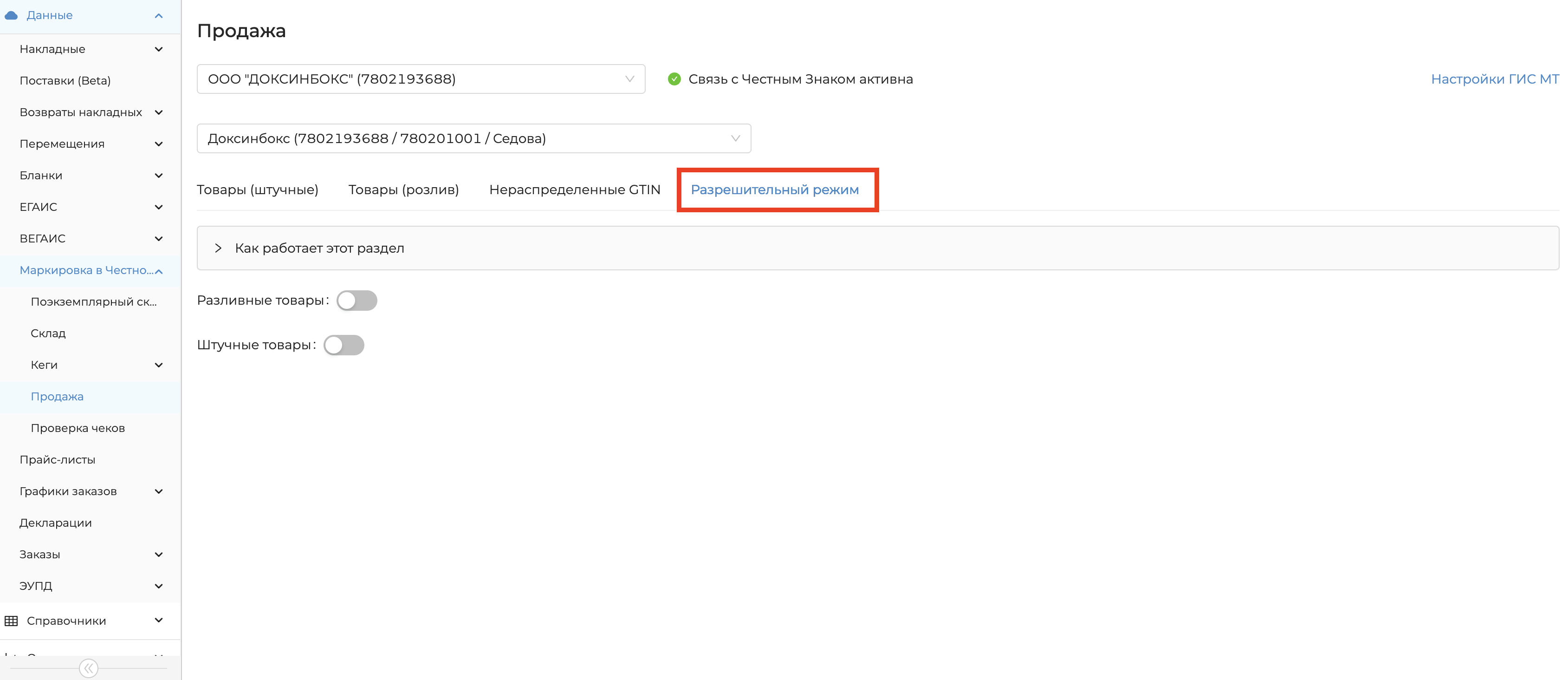1568x680 pixels.
Task: Enable the Штучные товары toggle
Action: click(x=343, y=345)
